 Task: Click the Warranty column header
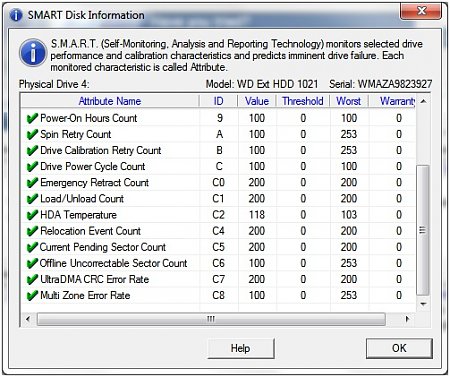pos(392,101)
